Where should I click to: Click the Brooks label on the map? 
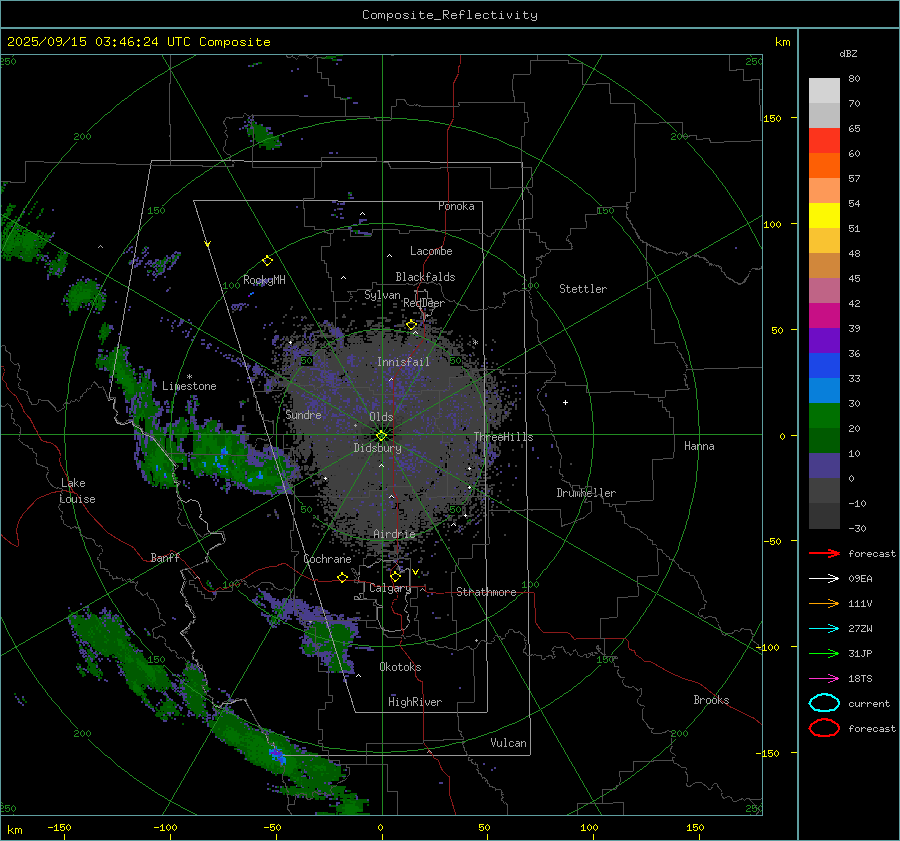pos(711,700)
